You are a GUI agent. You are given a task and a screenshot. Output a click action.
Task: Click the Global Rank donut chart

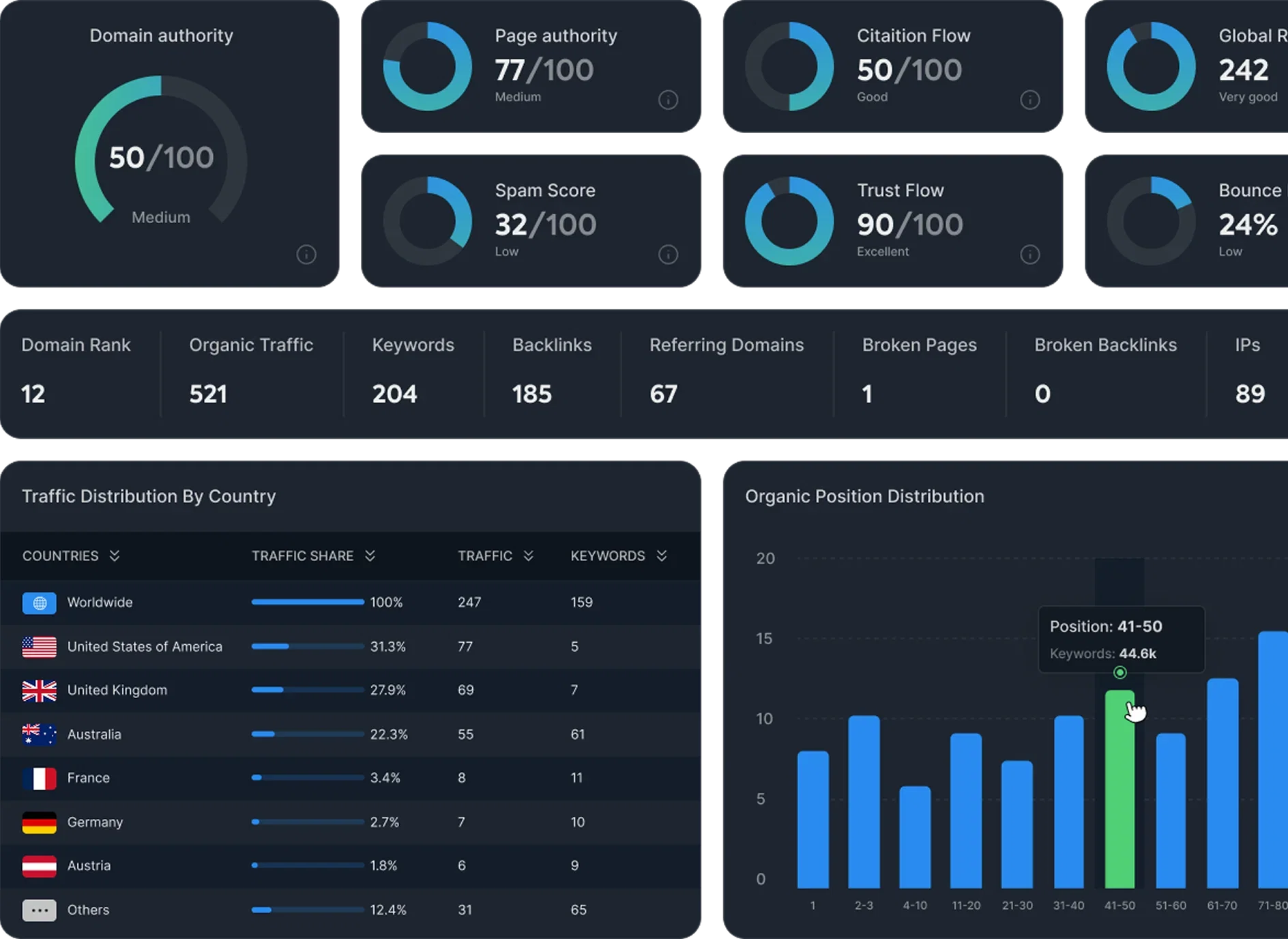pos(1151,66)
